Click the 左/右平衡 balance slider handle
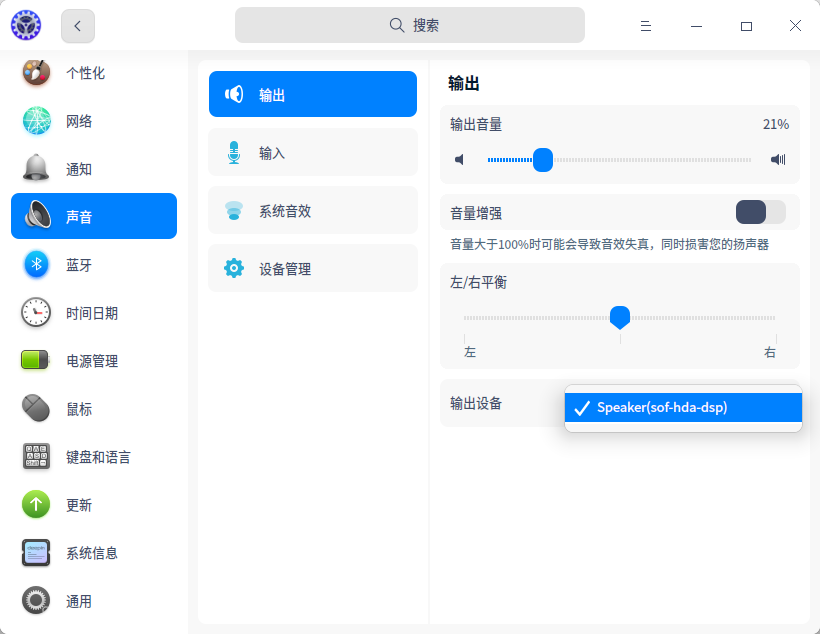 620,318
